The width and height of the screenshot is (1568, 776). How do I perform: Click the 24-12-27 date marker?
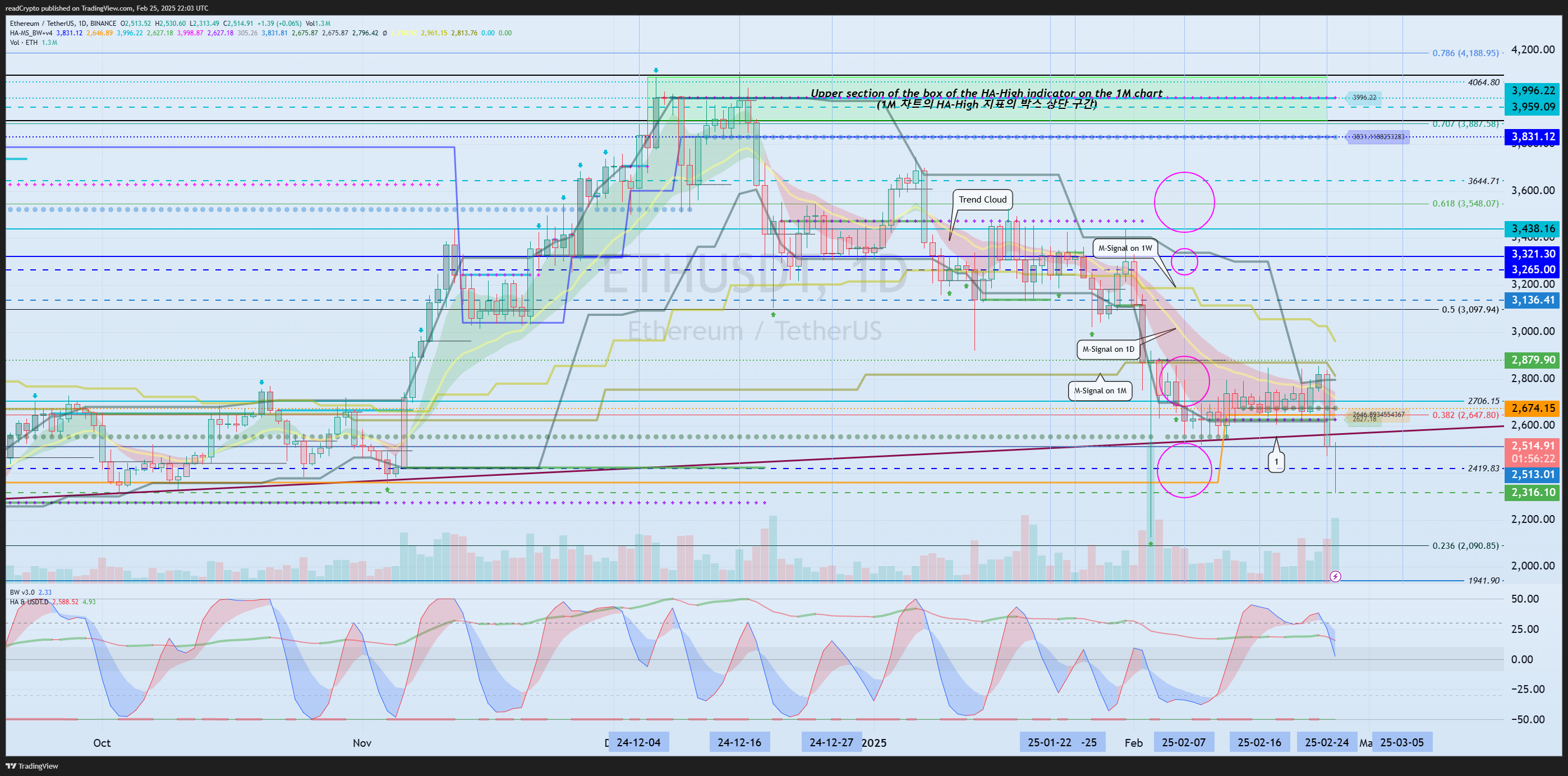[x=831, y=742]
